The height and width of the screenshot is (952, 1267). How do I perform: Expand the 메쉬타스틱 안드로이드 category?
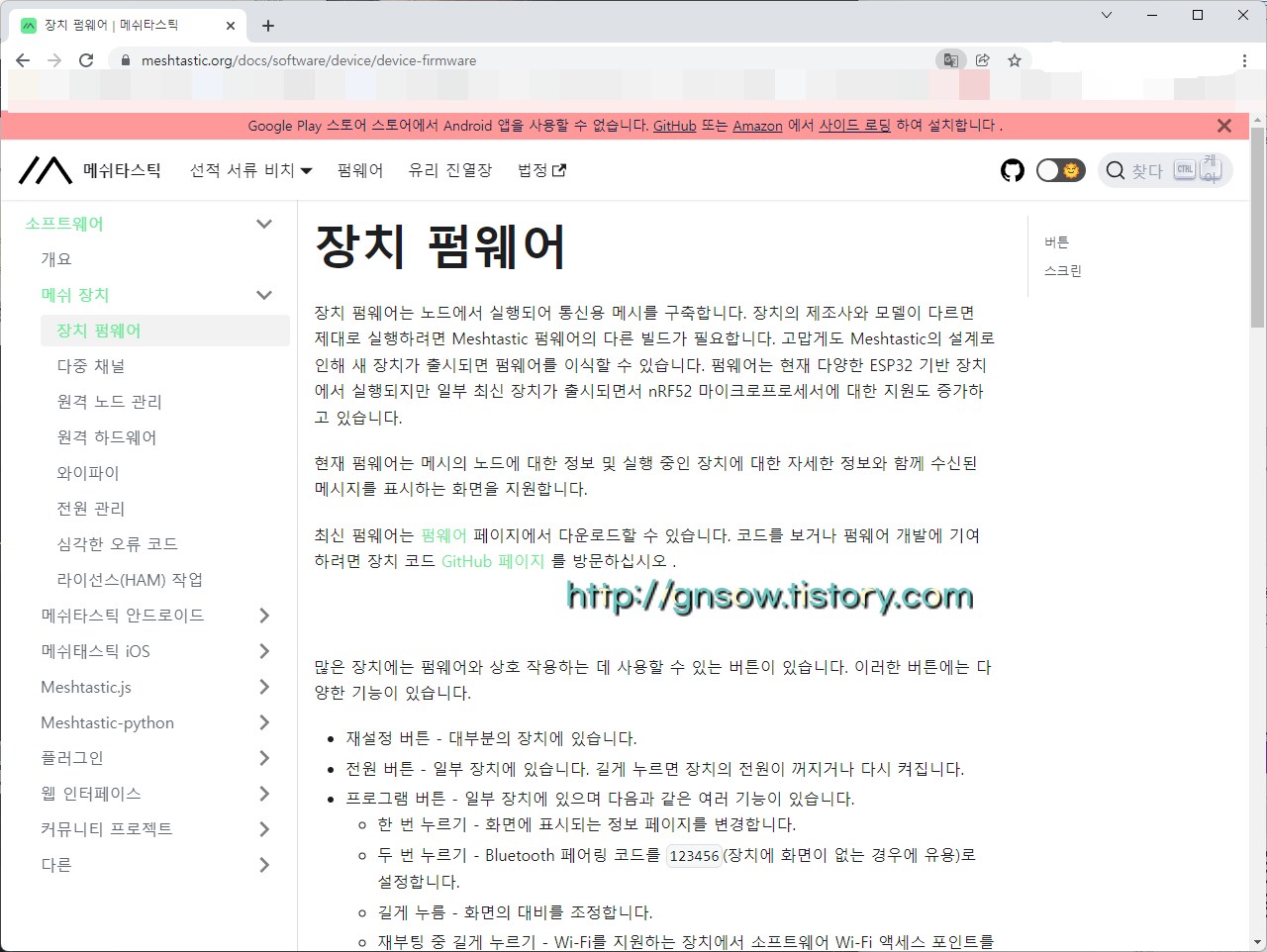click(x=264, y=616)
